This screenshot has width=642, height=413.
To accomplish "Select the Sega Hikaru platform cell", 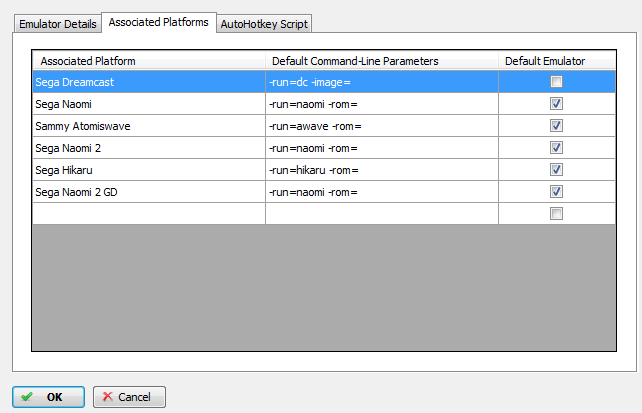I will pyautogui.click(x=149, y=170).
